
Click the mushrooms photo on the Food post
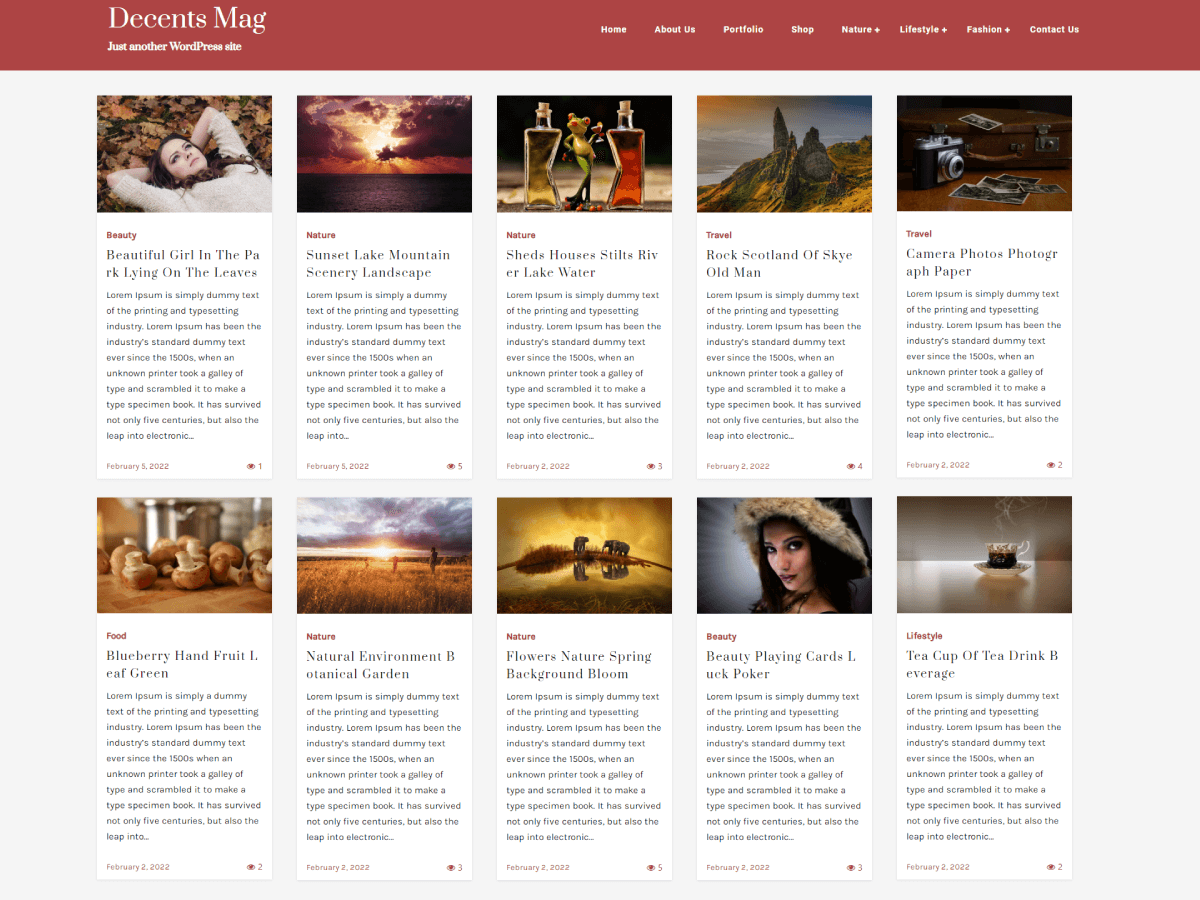pyautogui.click(x=184, y=554)
